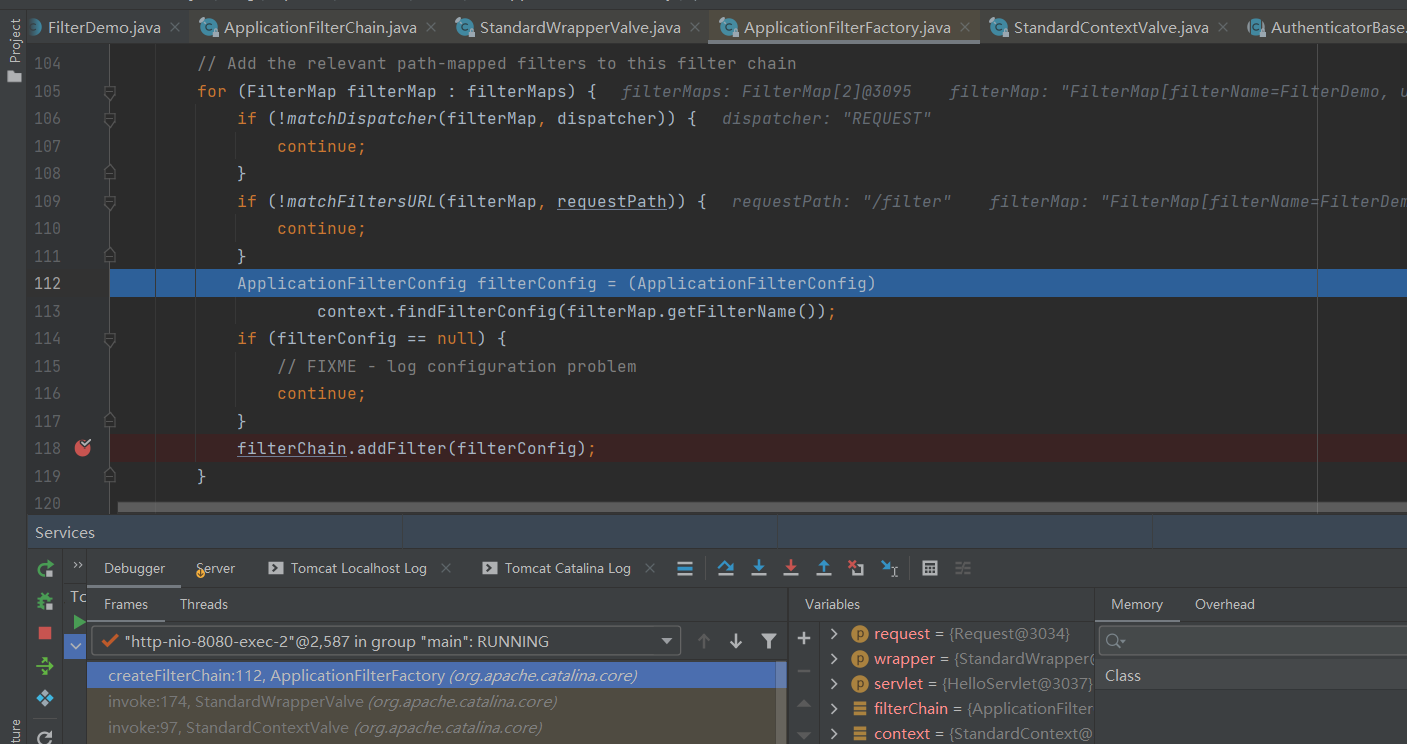
Task: Select the previous frame with the up arrow
Action: [x=704, y=641]
